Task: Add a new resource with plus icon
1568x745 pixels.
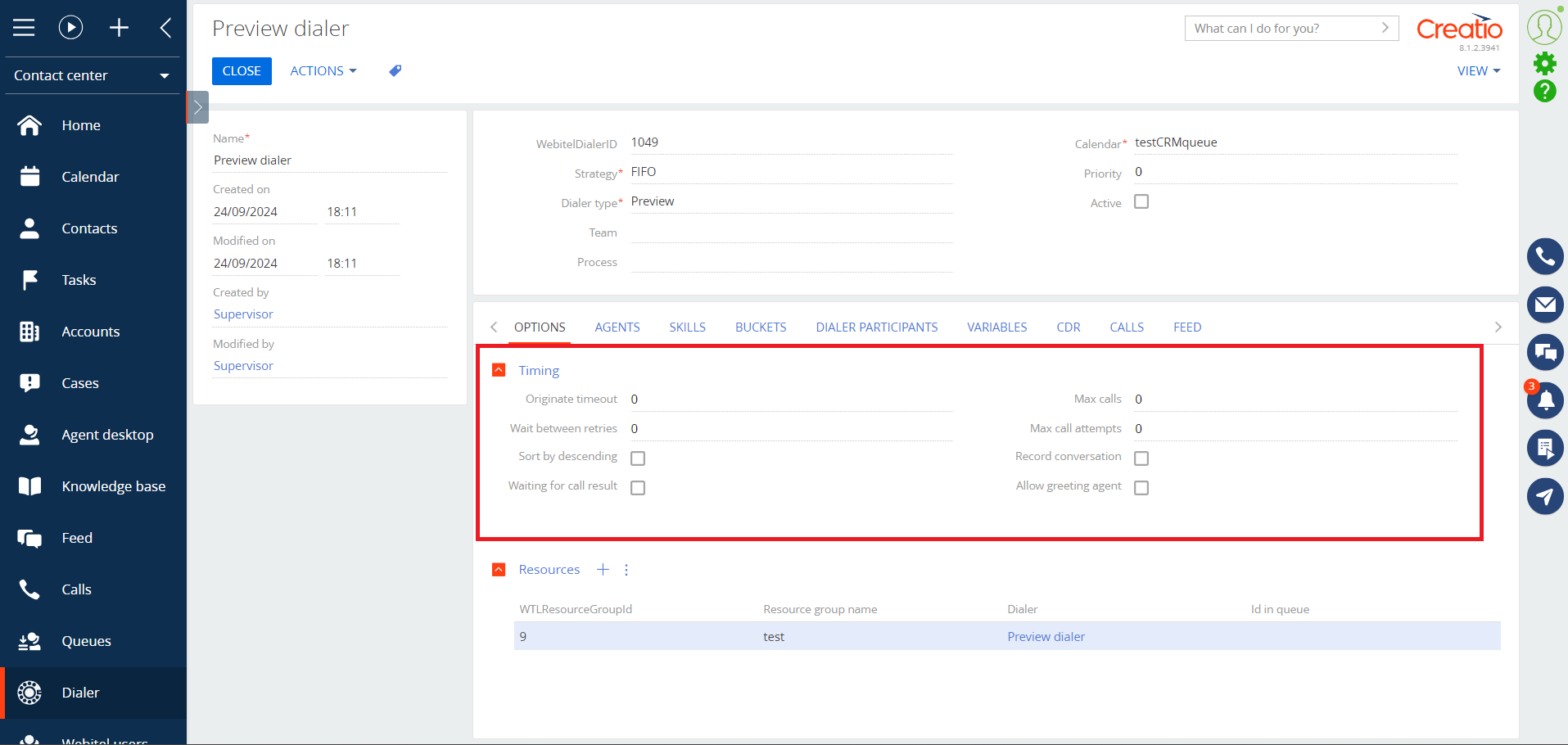Action: 603,570
